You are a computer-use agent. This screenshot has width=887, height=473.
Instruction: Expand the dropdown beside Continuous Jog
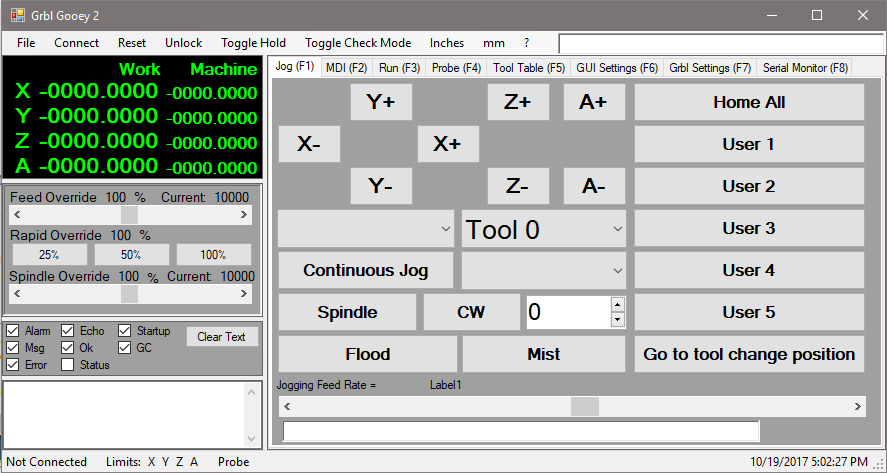[x=544, y=270]
